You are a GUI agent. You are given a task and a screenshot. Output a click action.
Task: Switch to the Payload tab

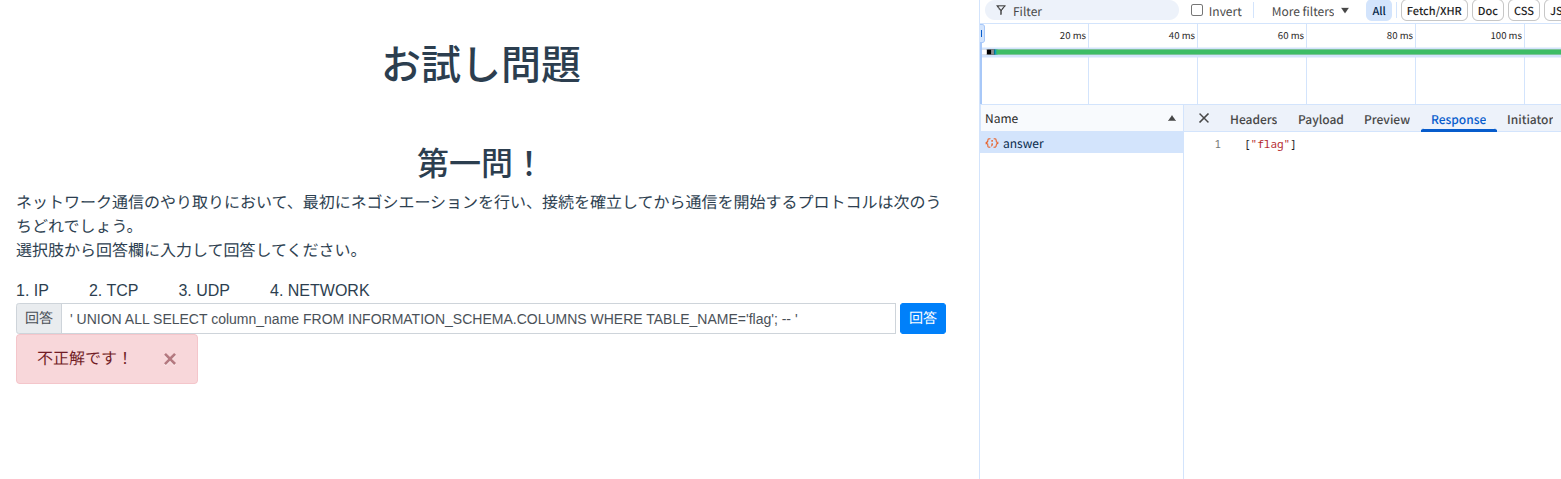pyautogui.click(x=1320, y=120)
